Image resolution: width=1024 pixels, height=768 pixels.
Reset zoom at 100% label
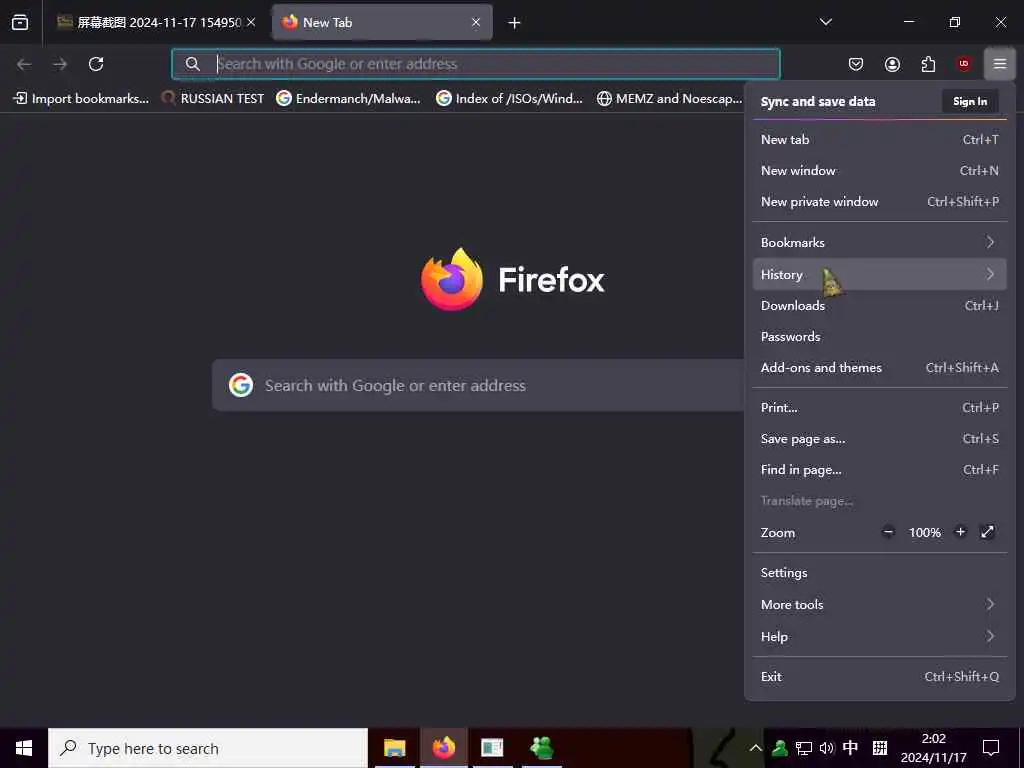pos(925,533)
